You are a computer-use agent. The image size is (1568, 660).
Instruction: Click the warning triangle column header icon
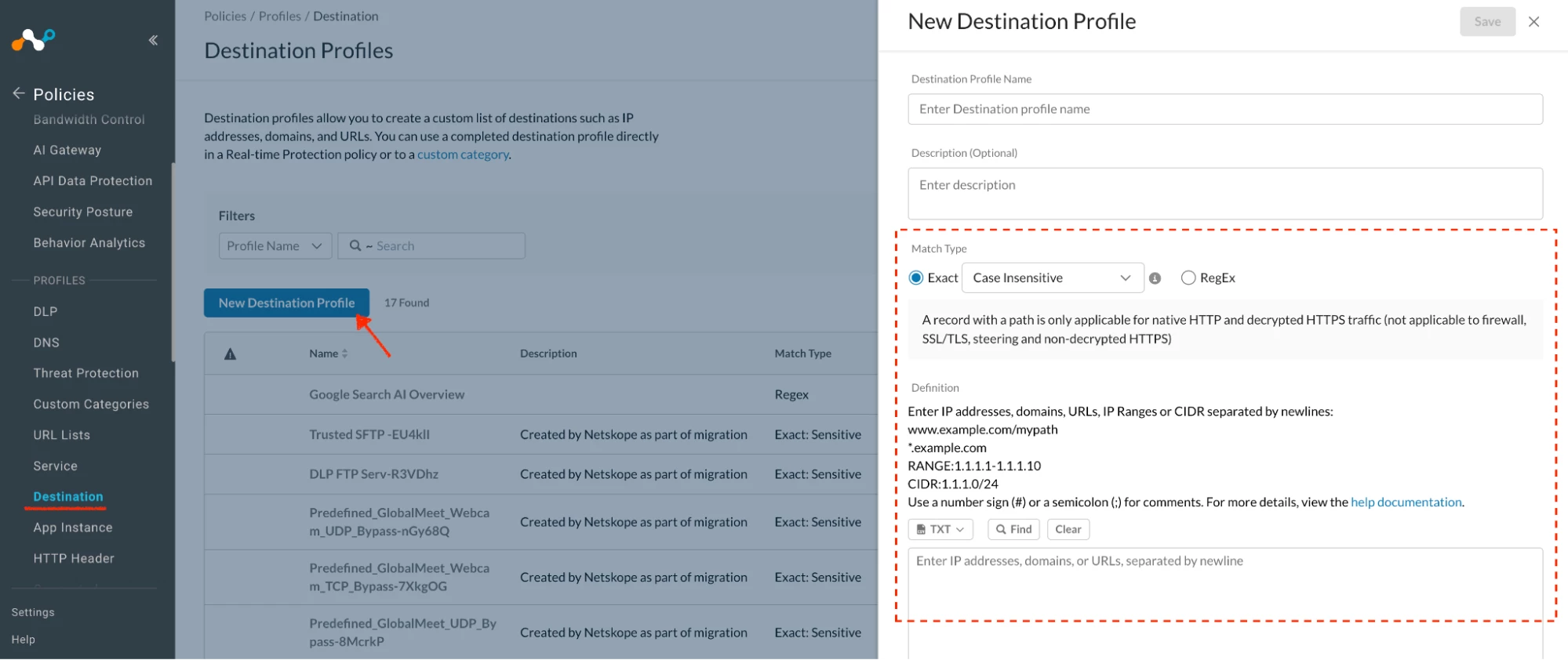(x=230, y=354)
